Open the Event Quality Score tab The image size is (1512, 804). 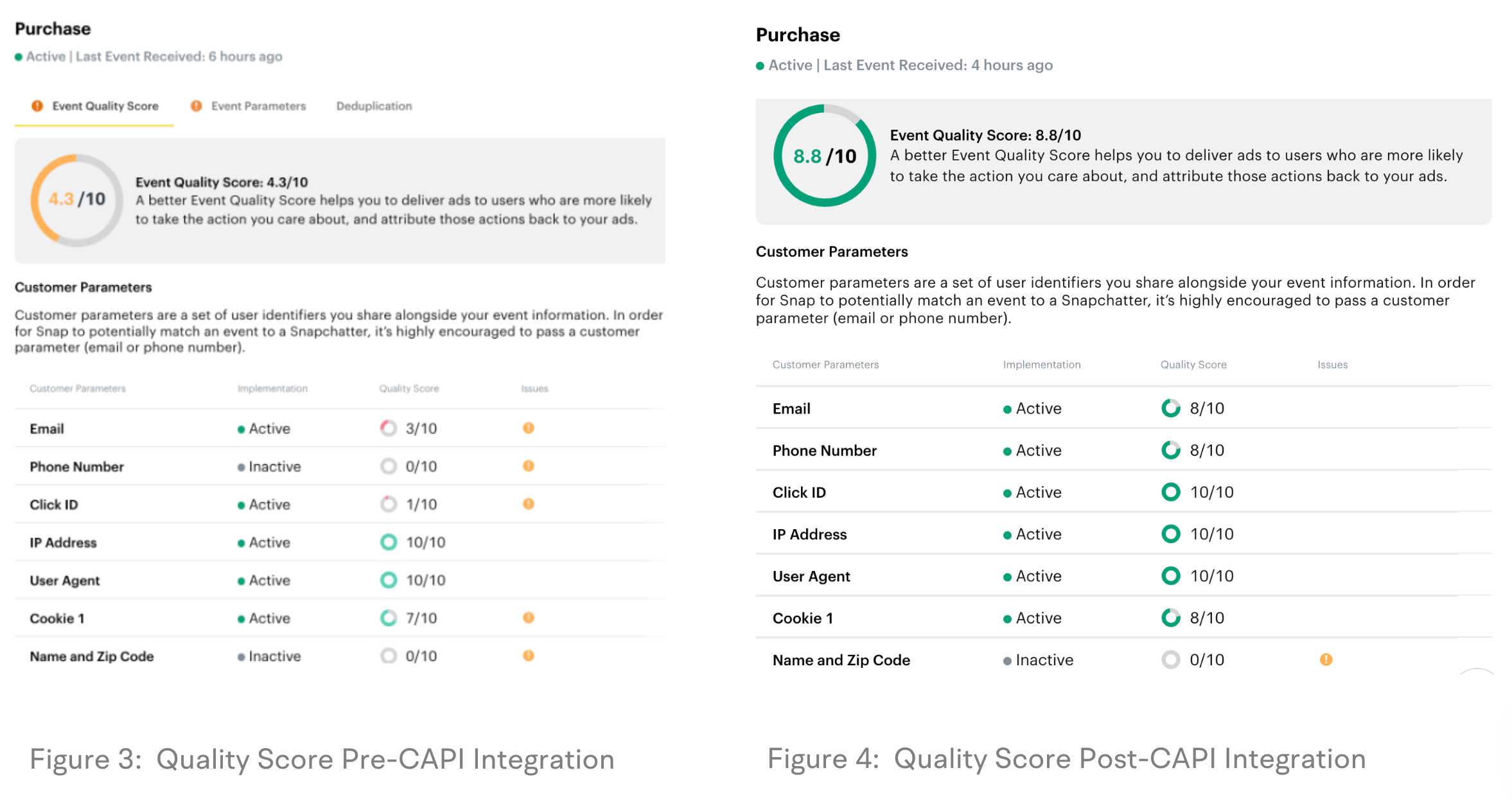pos(105,106)
